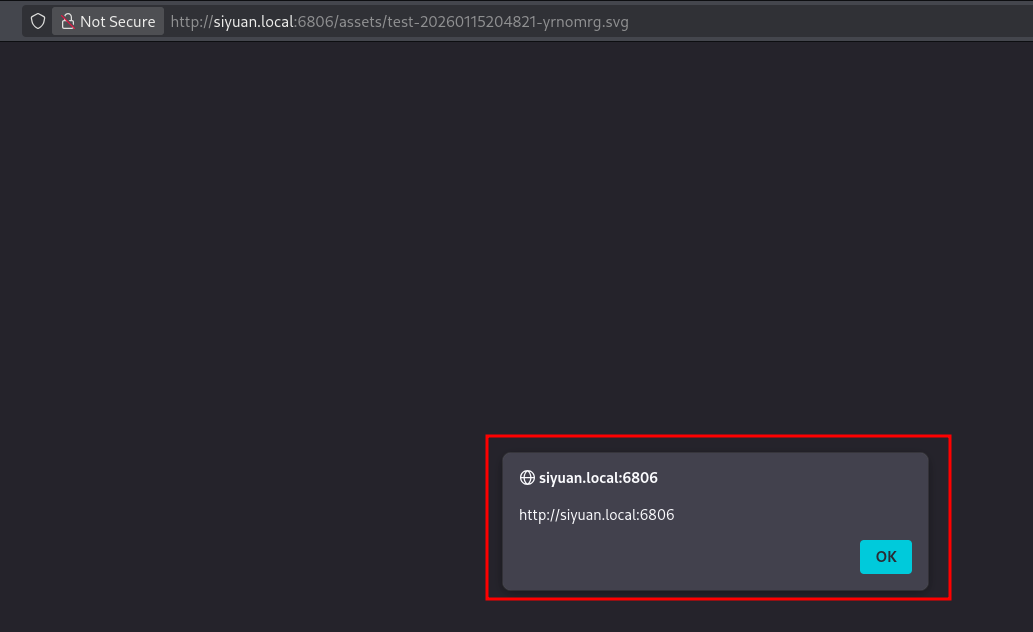Click the crossed-out padlock security icon
1033x632 pixels.
[68, 21]
